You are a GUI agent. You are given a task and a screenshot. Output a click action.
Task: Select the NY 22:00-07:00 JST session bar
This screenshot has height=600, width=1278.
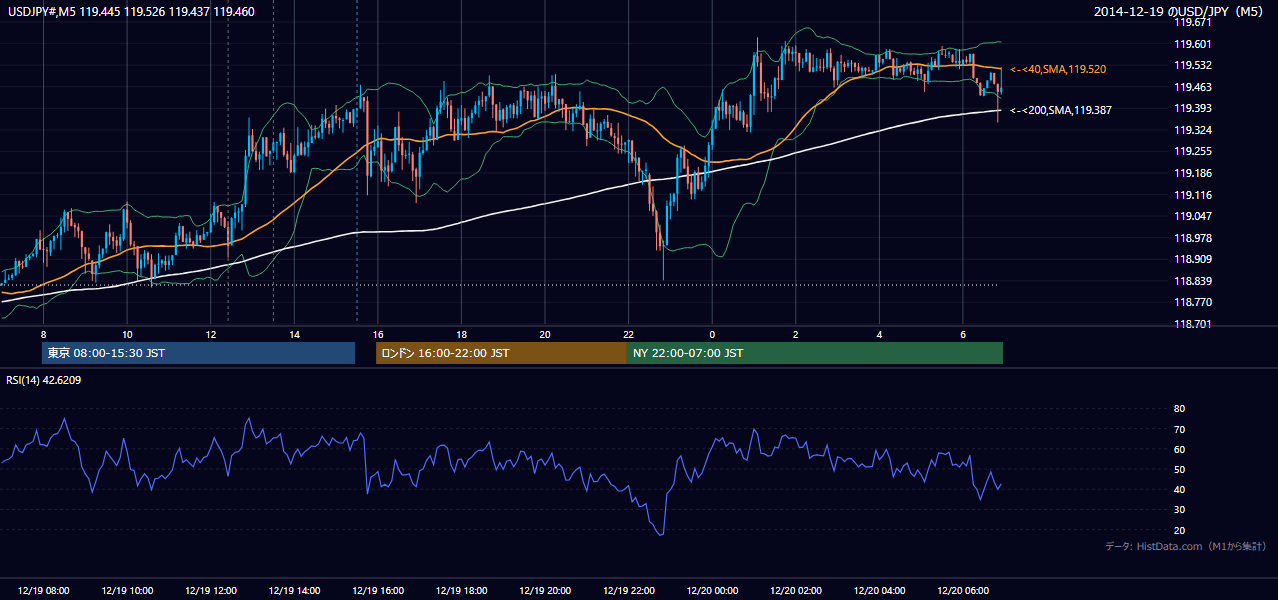(x=815, y=353)
